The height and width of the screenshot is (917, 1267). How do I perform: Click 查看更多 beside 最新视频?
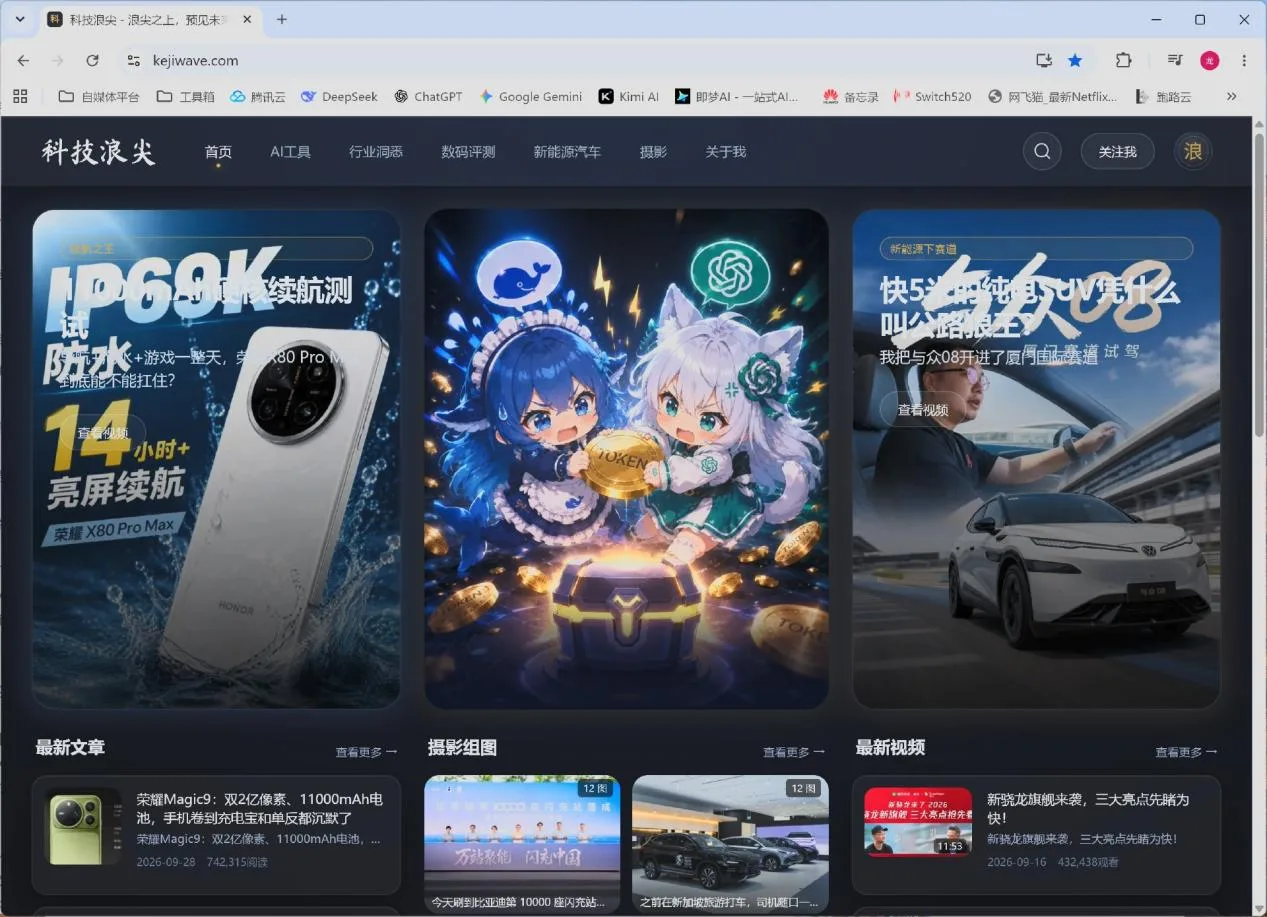(1187, 752)
